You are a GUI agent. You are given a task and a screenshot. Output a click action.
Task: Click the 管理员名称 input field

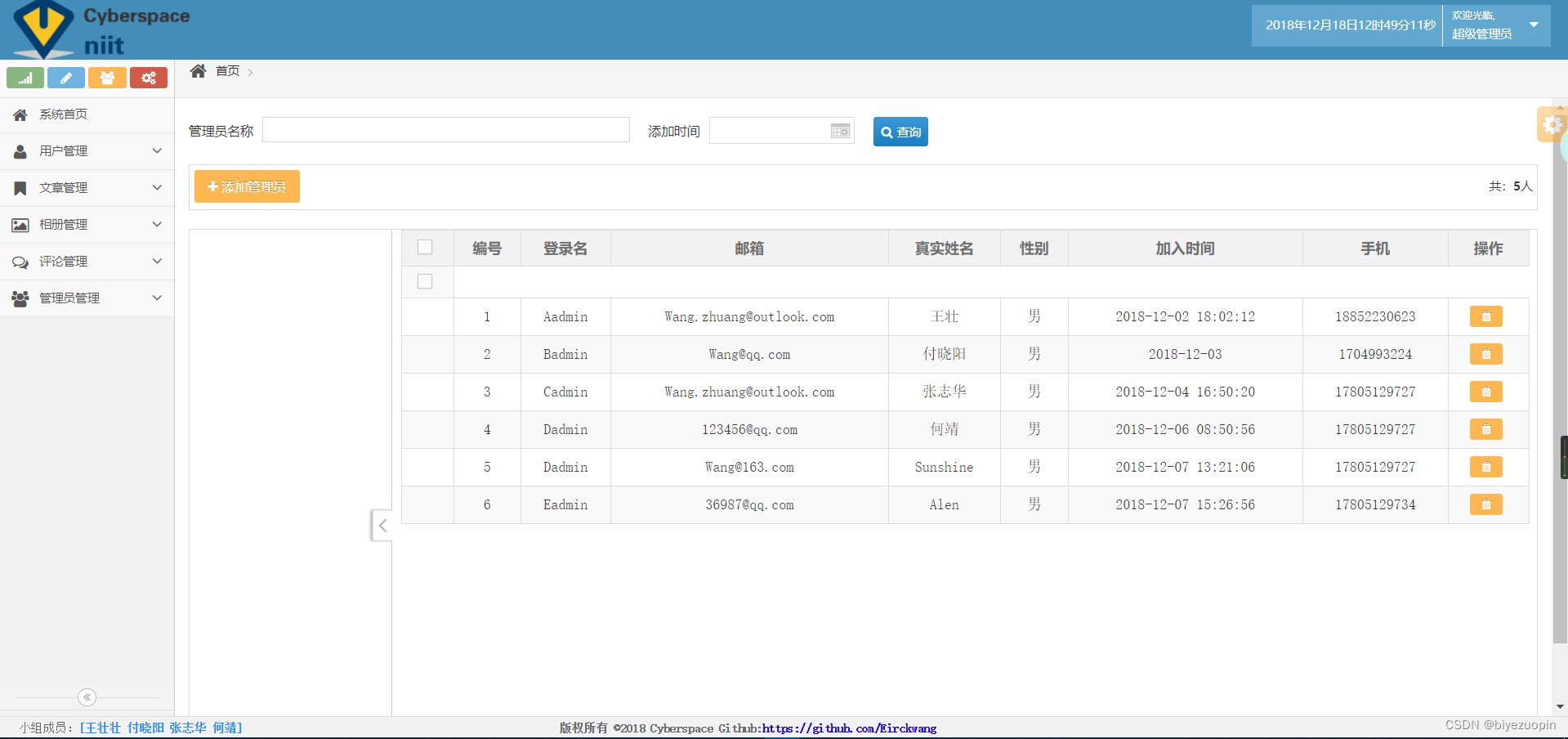click(446, 130)
